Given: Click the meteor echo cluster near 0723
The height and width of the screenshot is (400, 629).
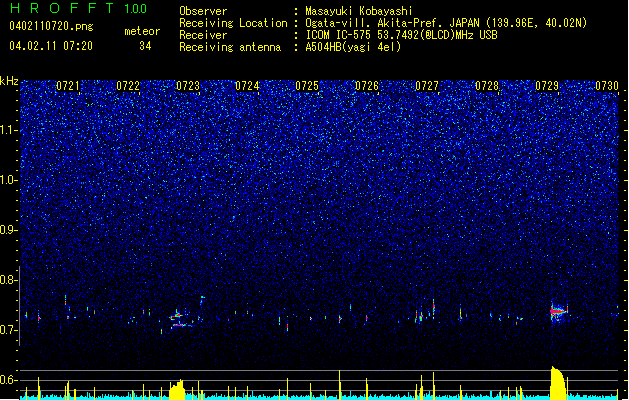Looking at the screenshot, I should click(181, 320).
